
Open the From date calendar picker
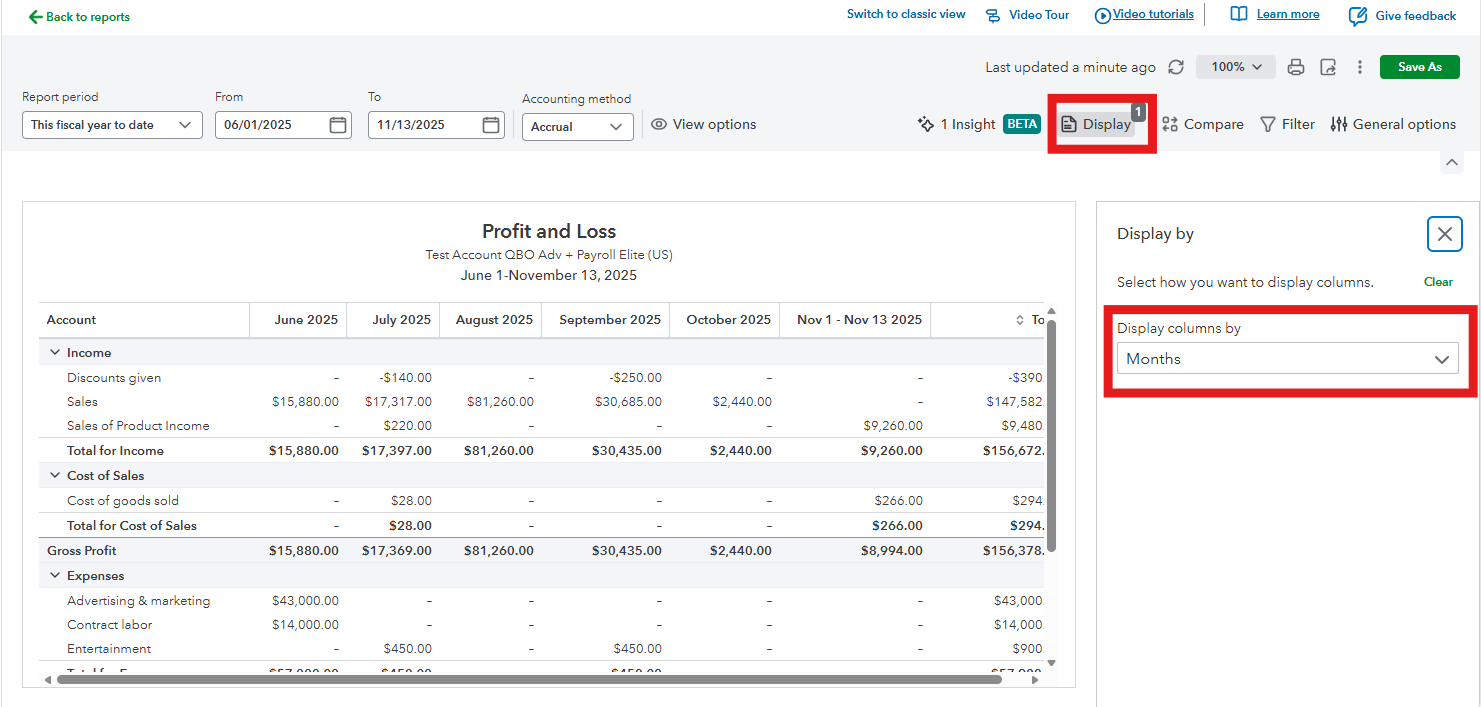[x=338, y=125]
